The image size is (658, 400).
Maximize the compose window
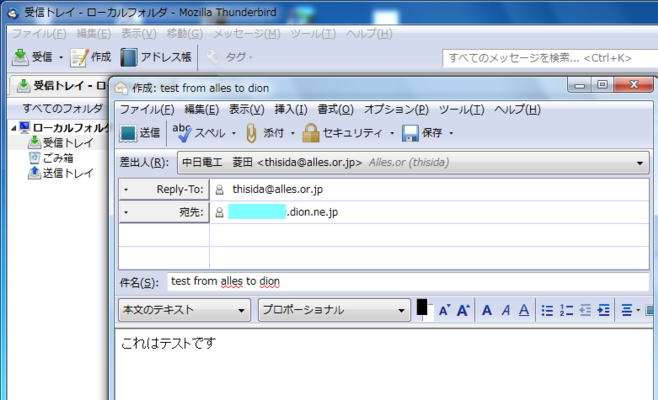pos(602,85)
